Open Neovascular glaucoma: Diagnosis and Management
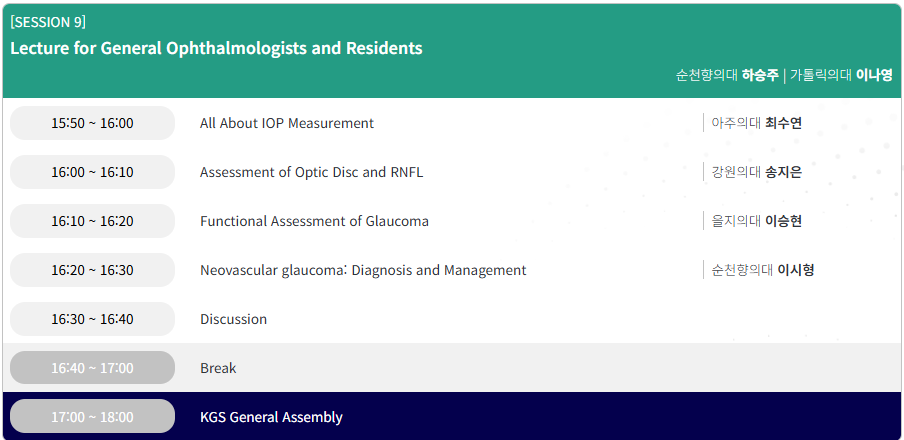 [x=363, y=270]
